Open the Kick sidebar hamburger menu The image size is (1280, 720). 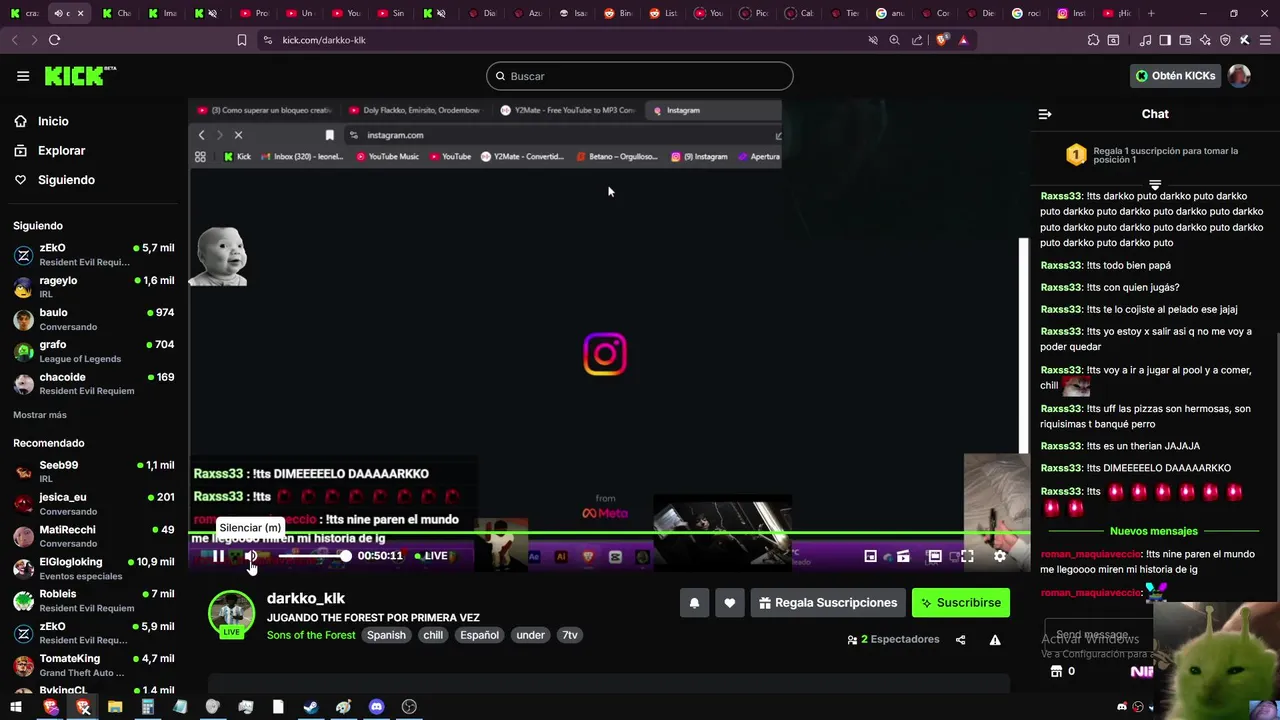pos(23,76)
